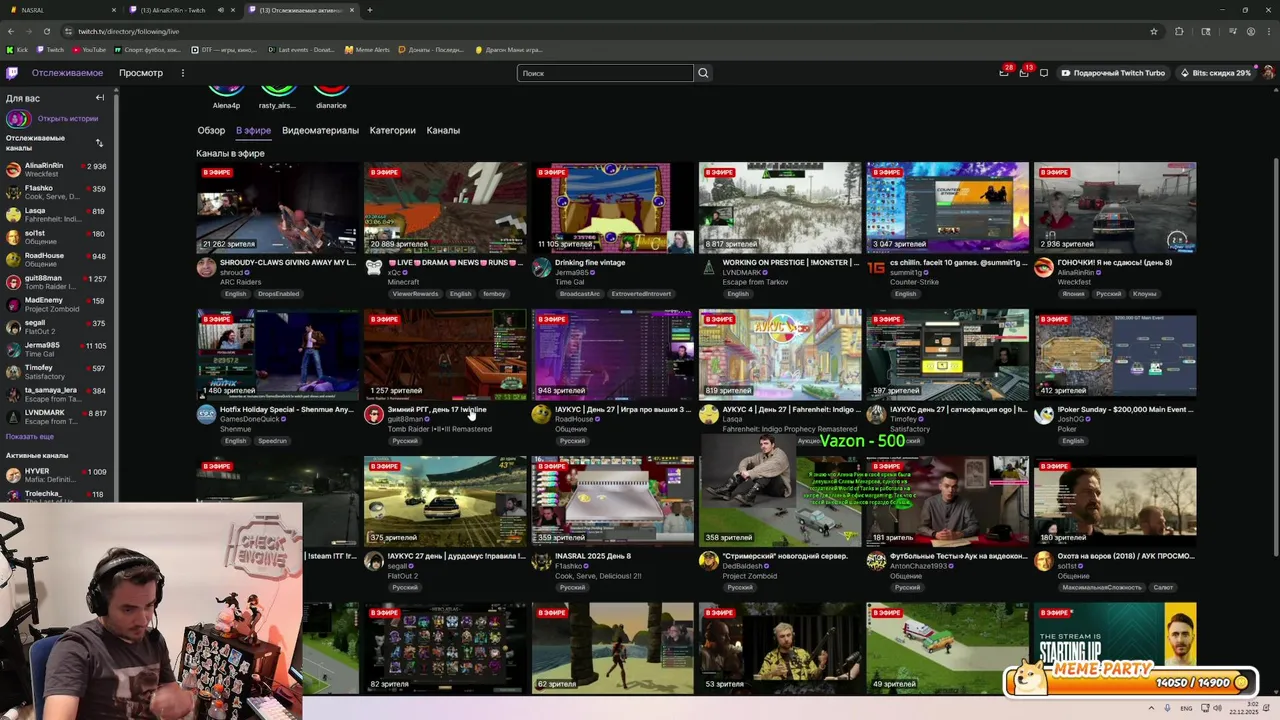This screenshot has height=720, width=1280.
Task: Click Отслеживаемое in top navigation
Action: coord(67,73)
